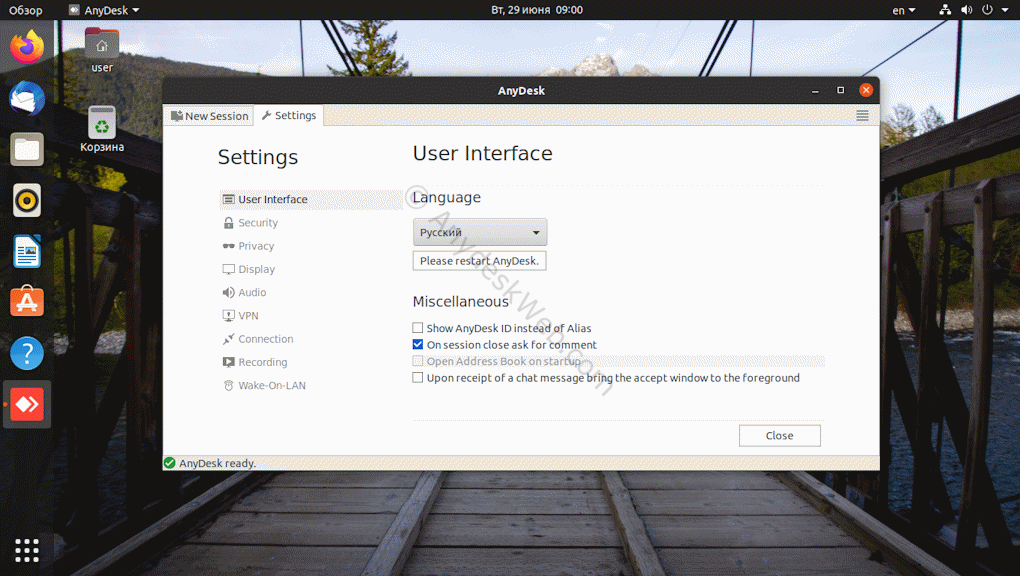Click the Please restart AnyDesk message
The height and width of the screenshot is (576, 1020).
479,260
